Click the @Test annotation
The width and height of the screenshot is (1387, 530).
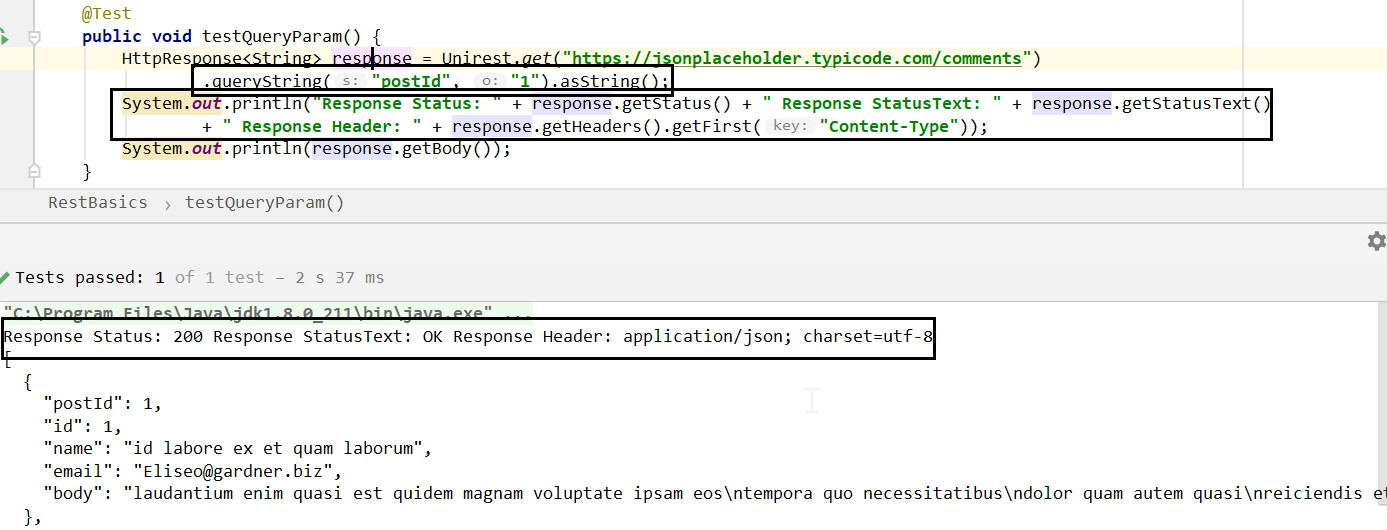point(107,15)
